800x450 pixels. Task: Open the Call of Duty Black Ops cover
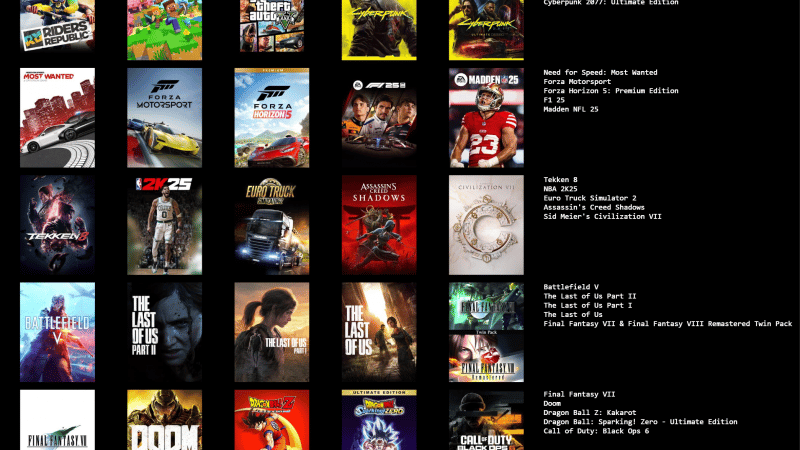(486, 420)
